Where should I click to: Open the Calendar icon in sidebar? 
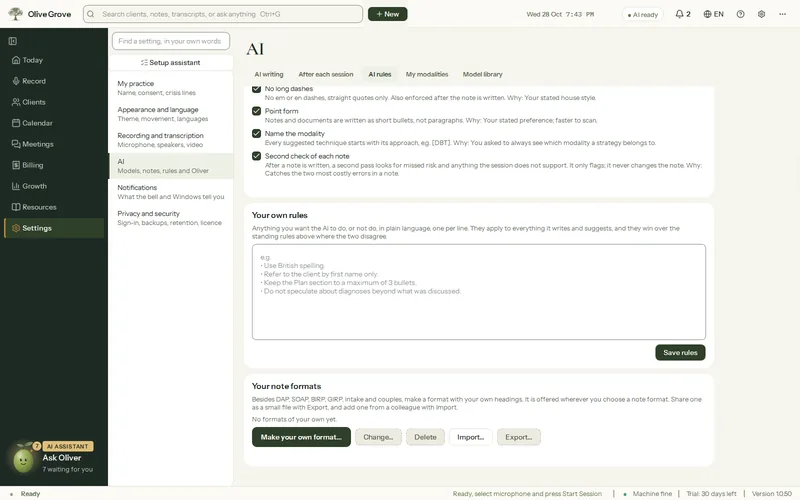tap(16, 123)
